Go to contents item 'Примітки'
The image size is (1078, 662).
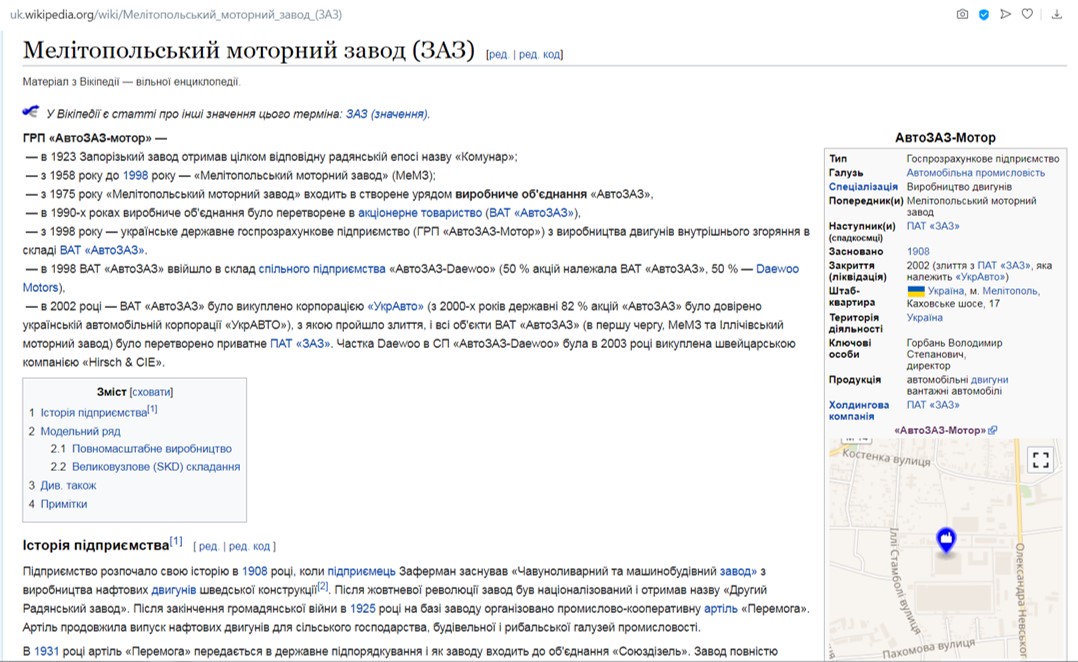(x=64, y=504)
